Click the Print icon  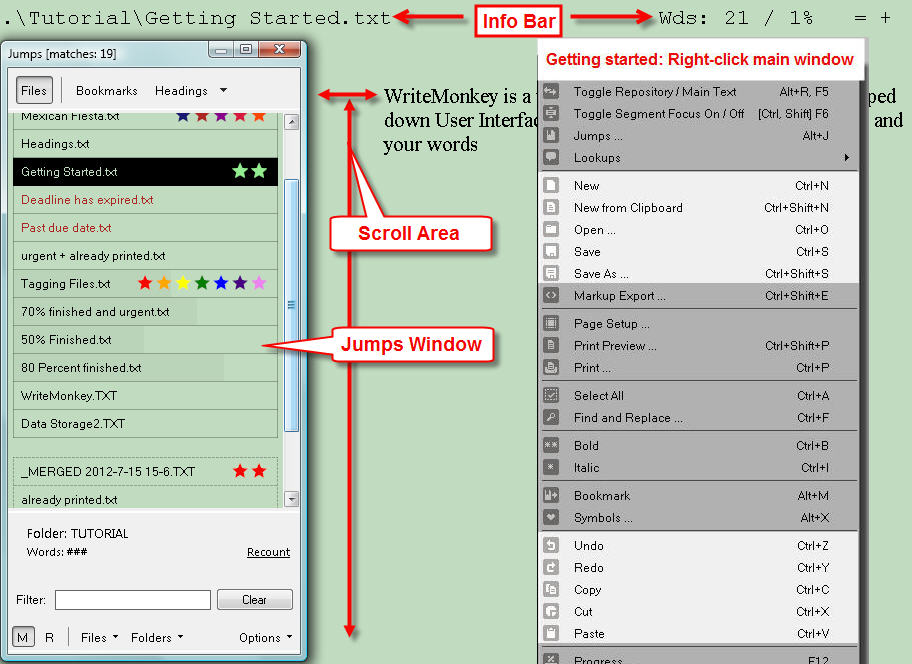click(x=551, y=367)
